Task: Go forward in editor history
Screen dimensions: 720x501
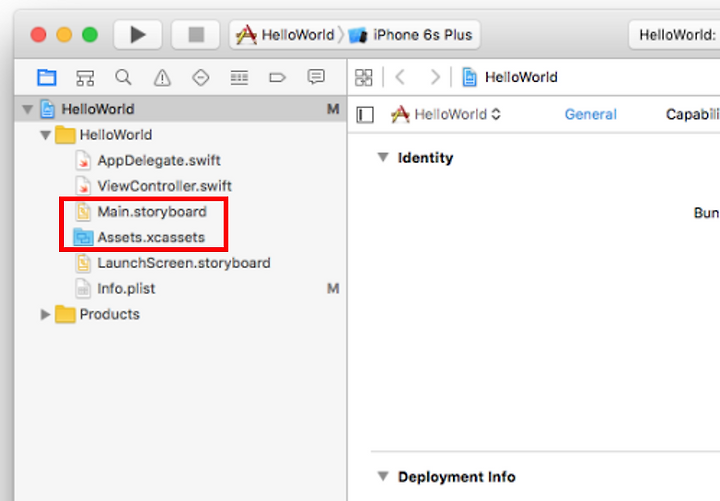Action: click(x=435, y=77)
